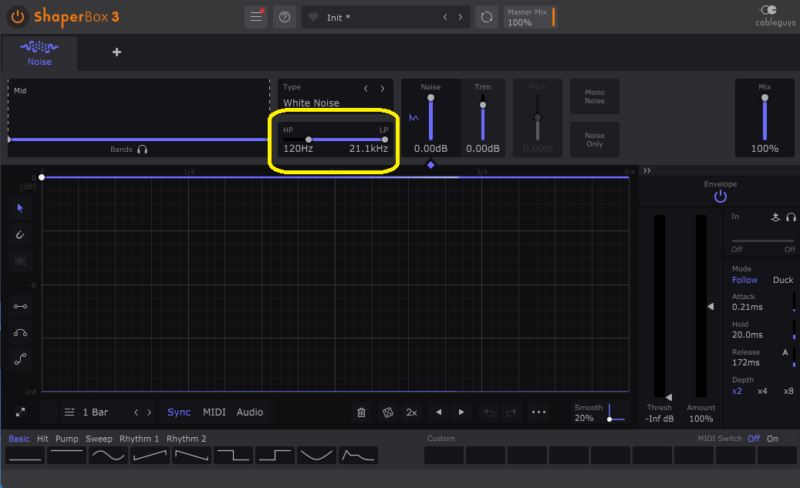Turn on Noise Only
Viewport: 800px width, 488px height.
tap(594, 140)
